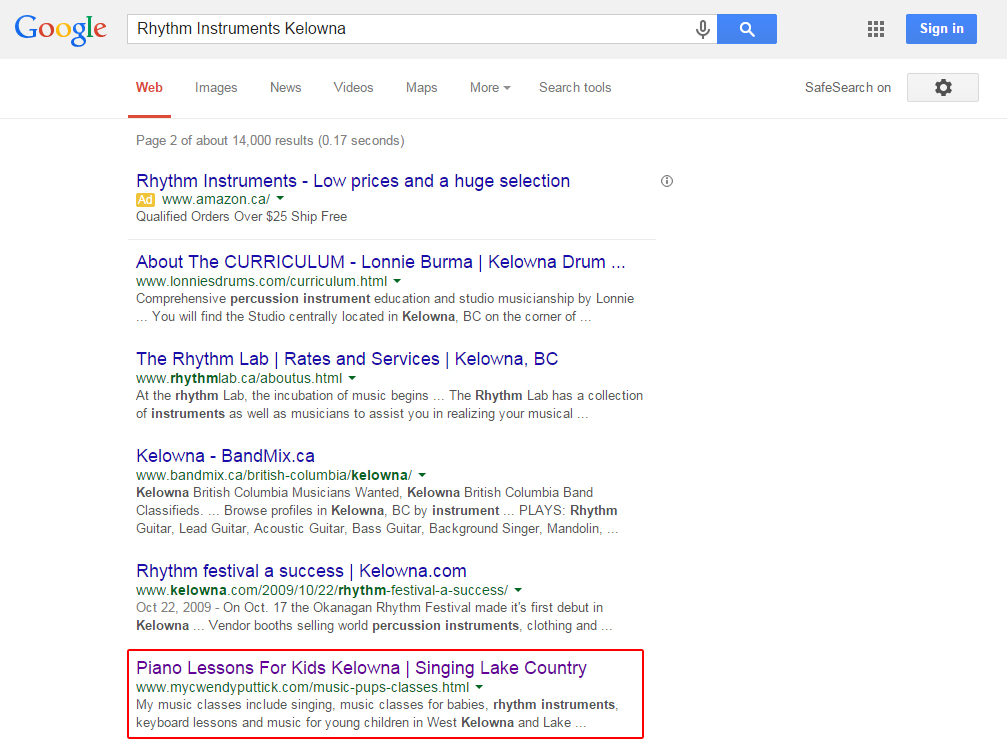
Task: Click mycwendyputtick.com music-pups-classes URL text
Action: (302, 687)
